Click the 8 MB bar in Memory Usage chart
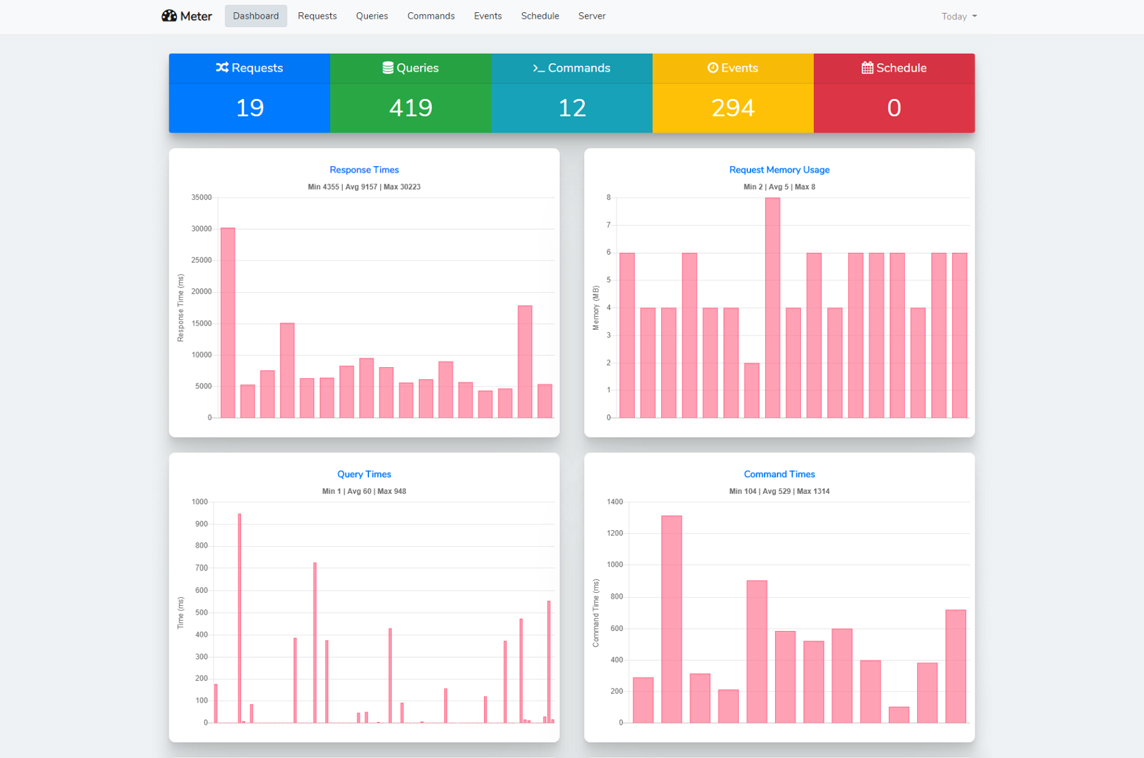 (x=773, y=307)
